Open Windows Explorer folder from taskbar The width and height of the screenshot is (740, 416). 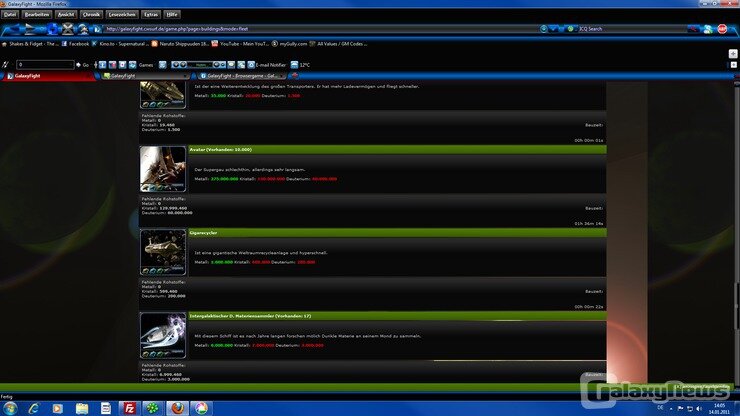click(x=82, y=408)
